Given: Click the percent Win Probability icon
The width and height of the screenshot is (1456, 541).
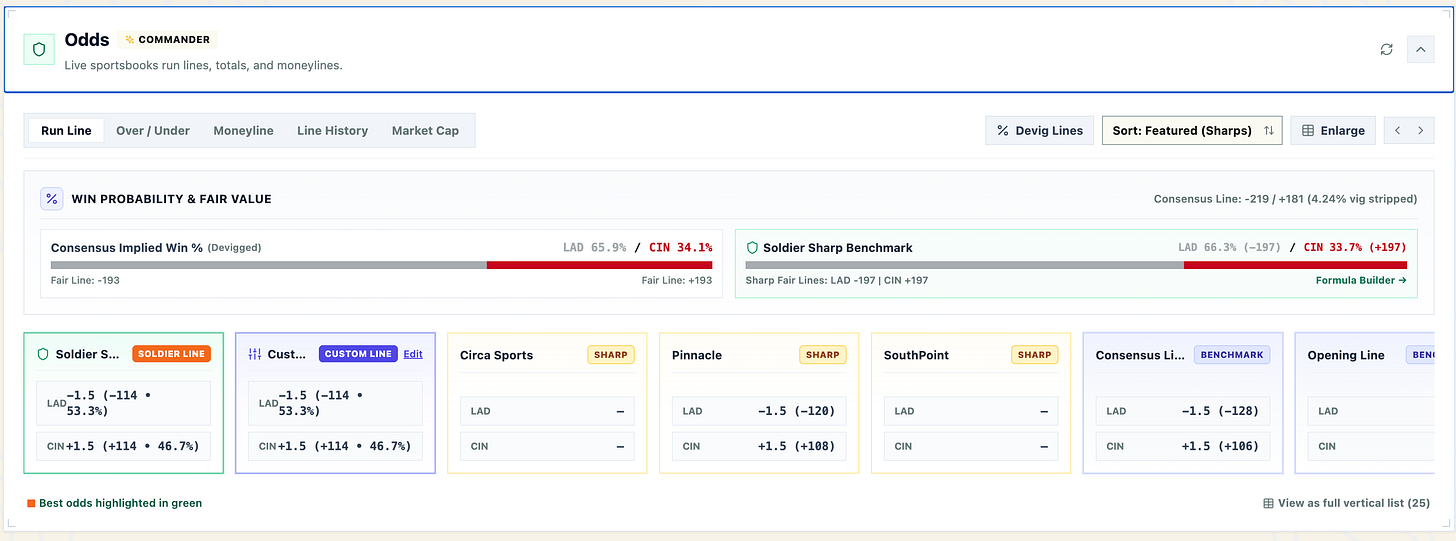Looking at the screenshot, I should [x=52, y=199].
